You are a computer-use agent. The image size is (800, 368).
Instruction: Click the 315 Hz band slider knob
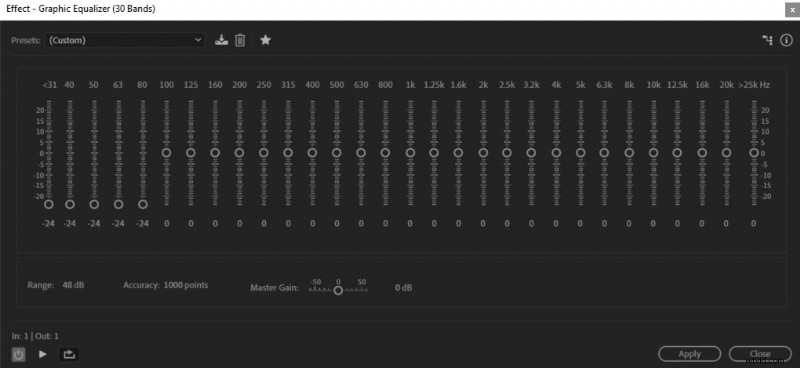[x=288, y=152]
